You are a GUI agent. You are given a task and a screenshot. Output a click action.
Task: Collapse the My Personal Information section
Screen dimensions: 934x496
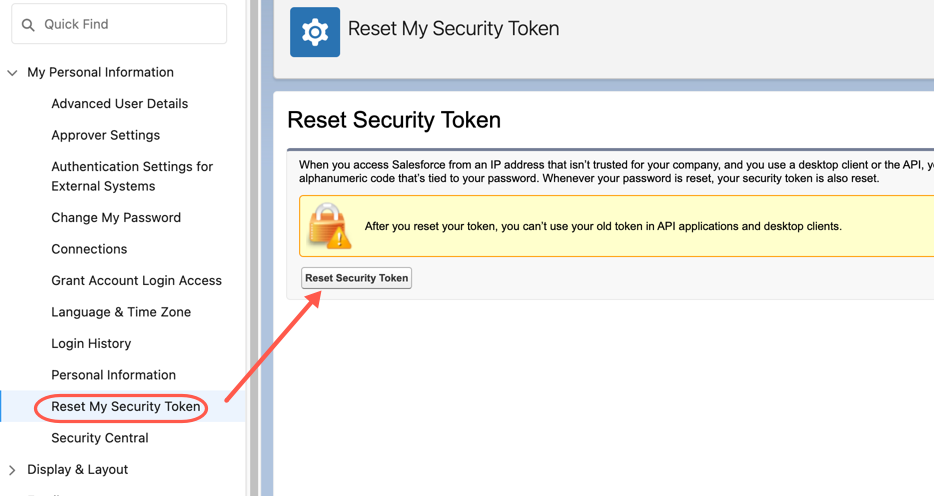click(x=12, y=73)
